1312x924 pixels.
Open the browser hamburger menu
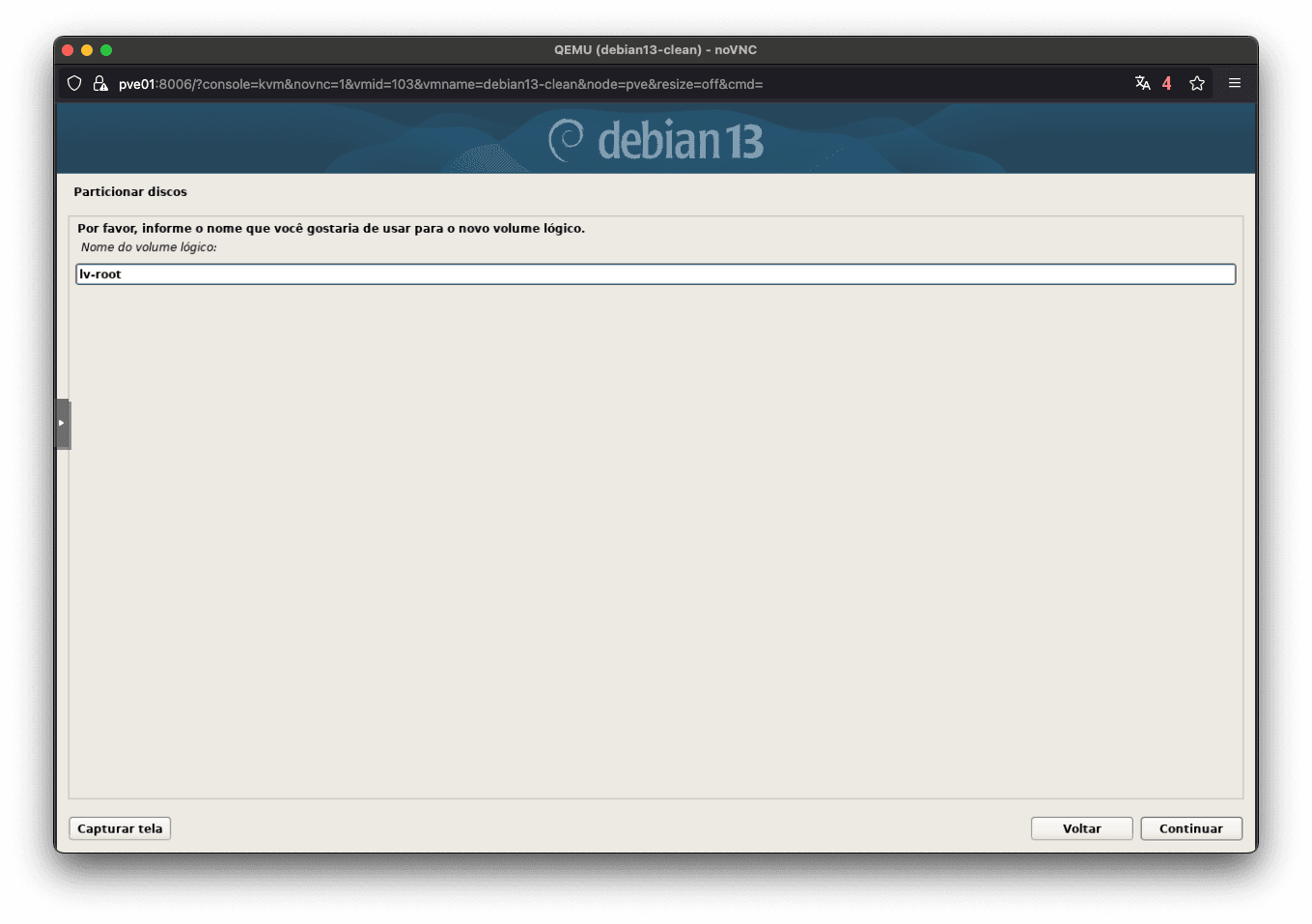[x=1235, y=83]
